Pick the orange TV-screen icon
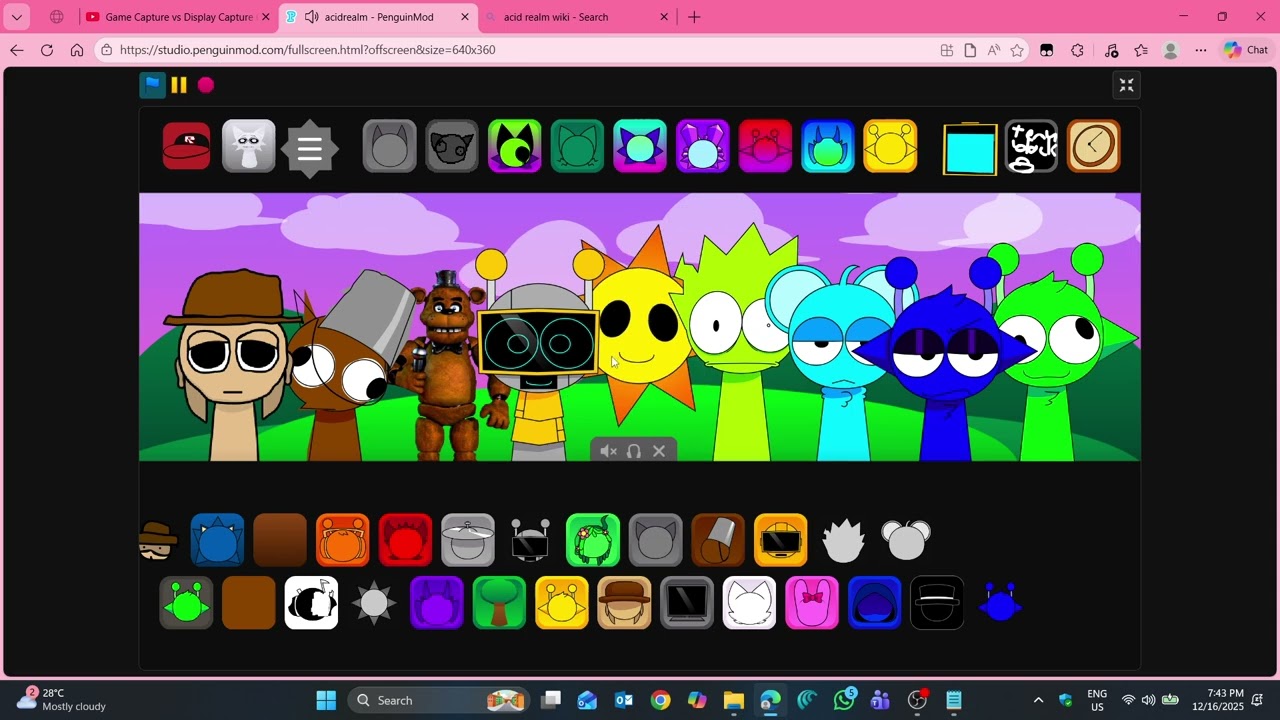The image size is (1280, 720). coord(781,540)
